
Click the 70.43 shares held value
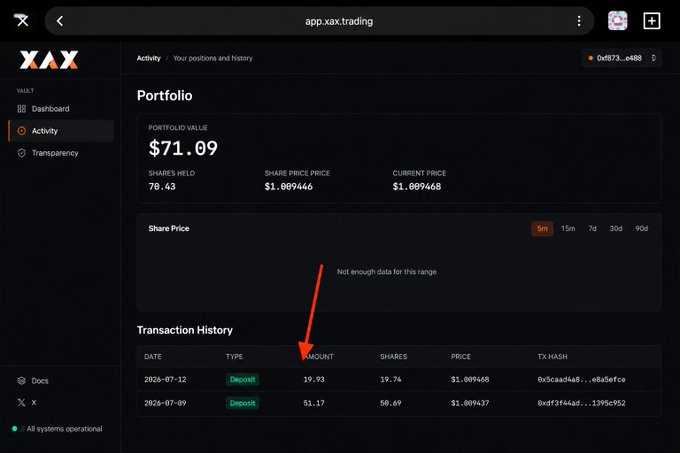pyautogui.click(x=162, y=187)
